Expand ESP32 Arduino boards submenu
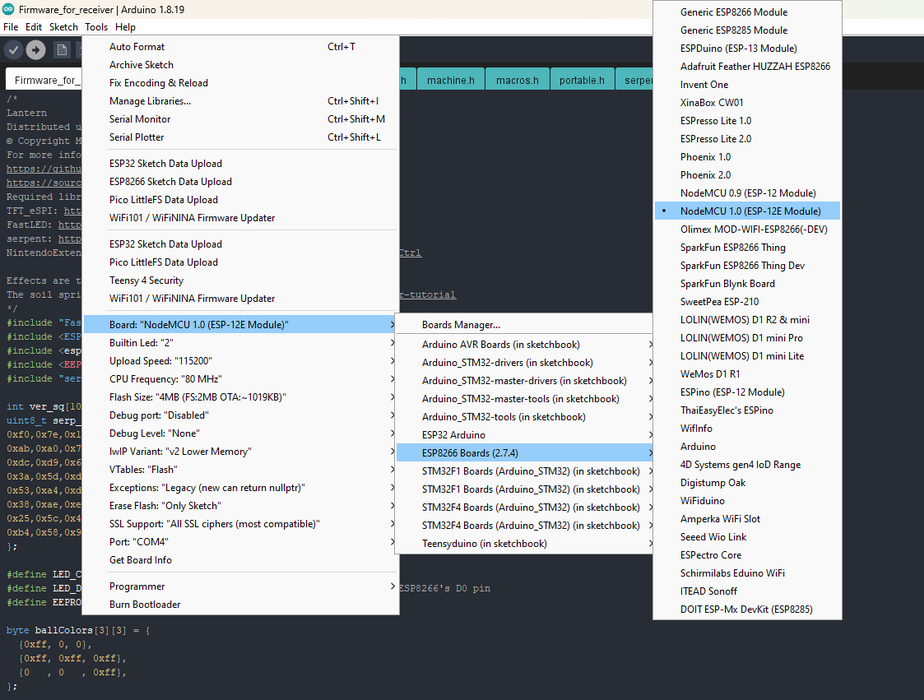 point(524,435)
